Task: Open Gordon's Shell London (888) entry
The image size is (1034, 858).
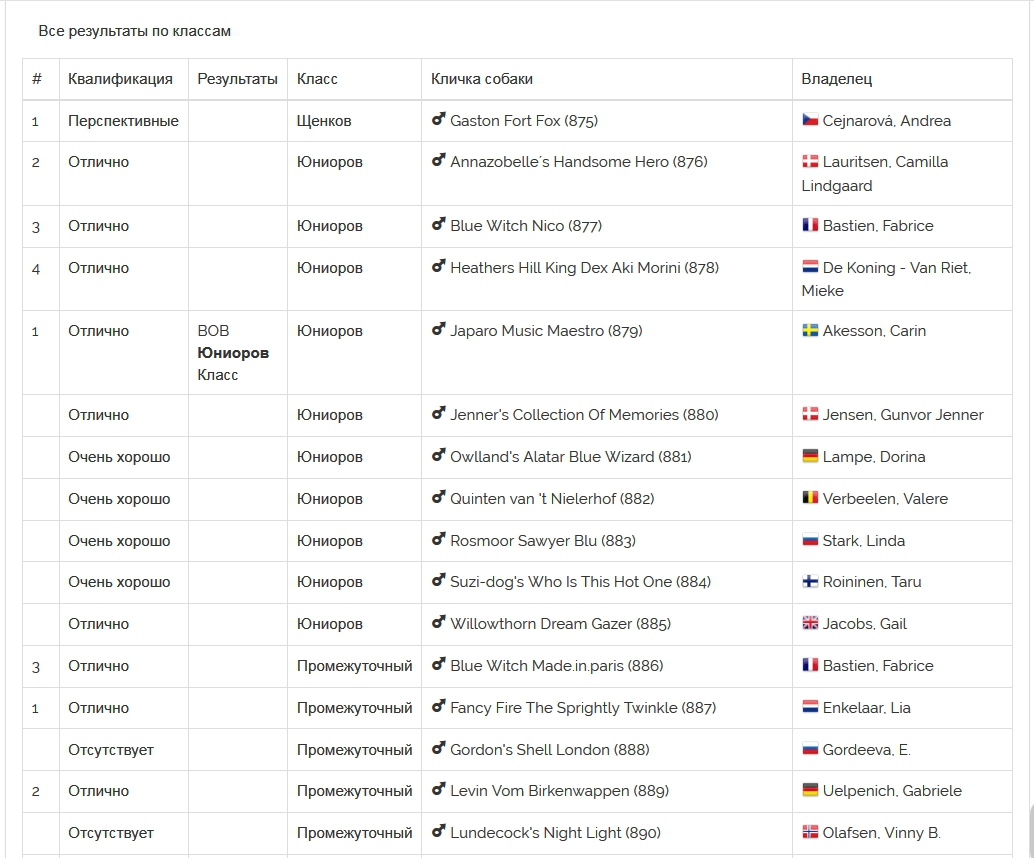Action: click(549, 750)
